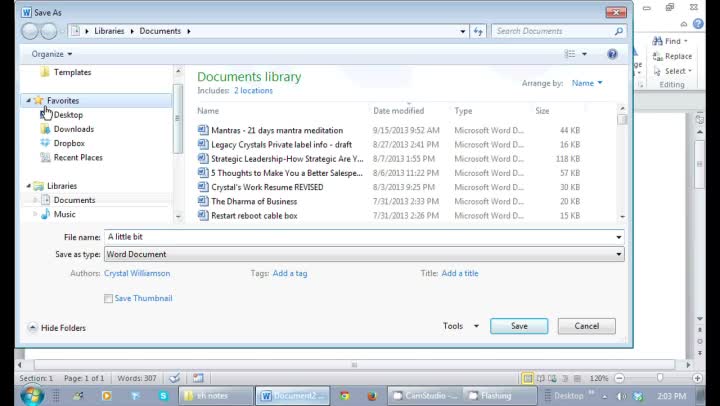Viewport: 720px width, 406px height.
Task: Click the Forward navigation arrow in Save As
Action: pos(49,31)
